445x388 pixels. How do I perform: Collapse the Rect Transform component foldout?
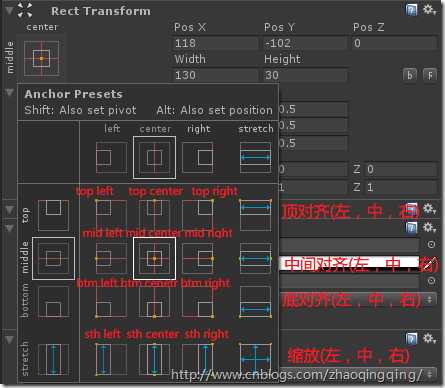click(9, 10)
